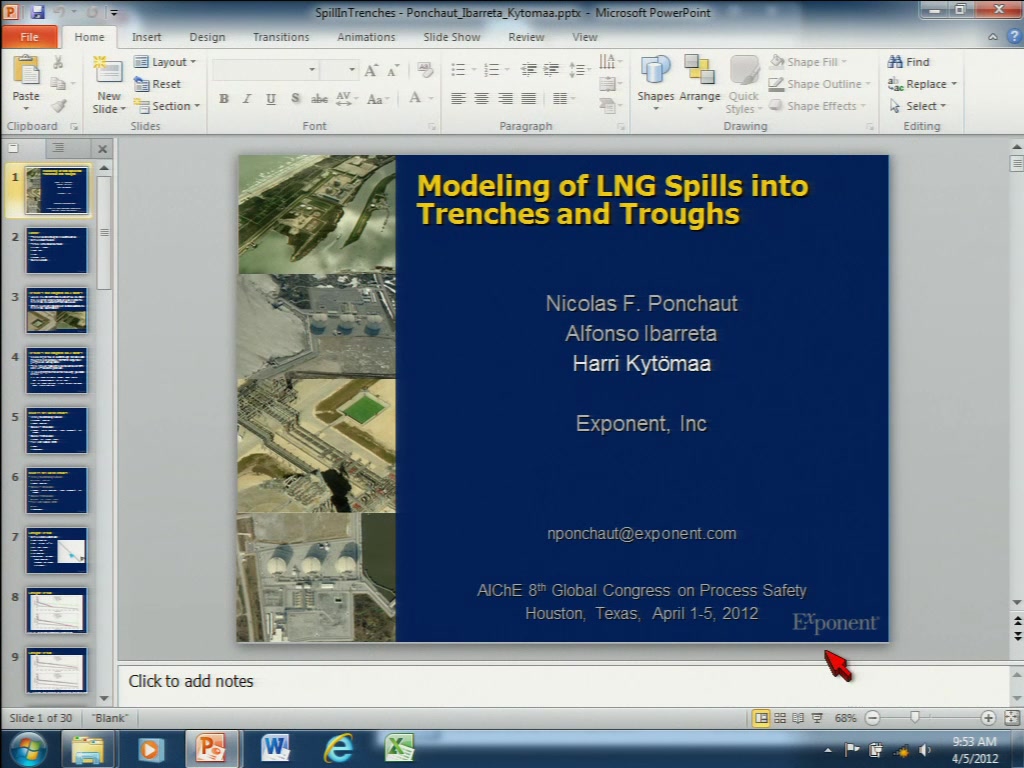Open the font size combo box

point(340,69)
